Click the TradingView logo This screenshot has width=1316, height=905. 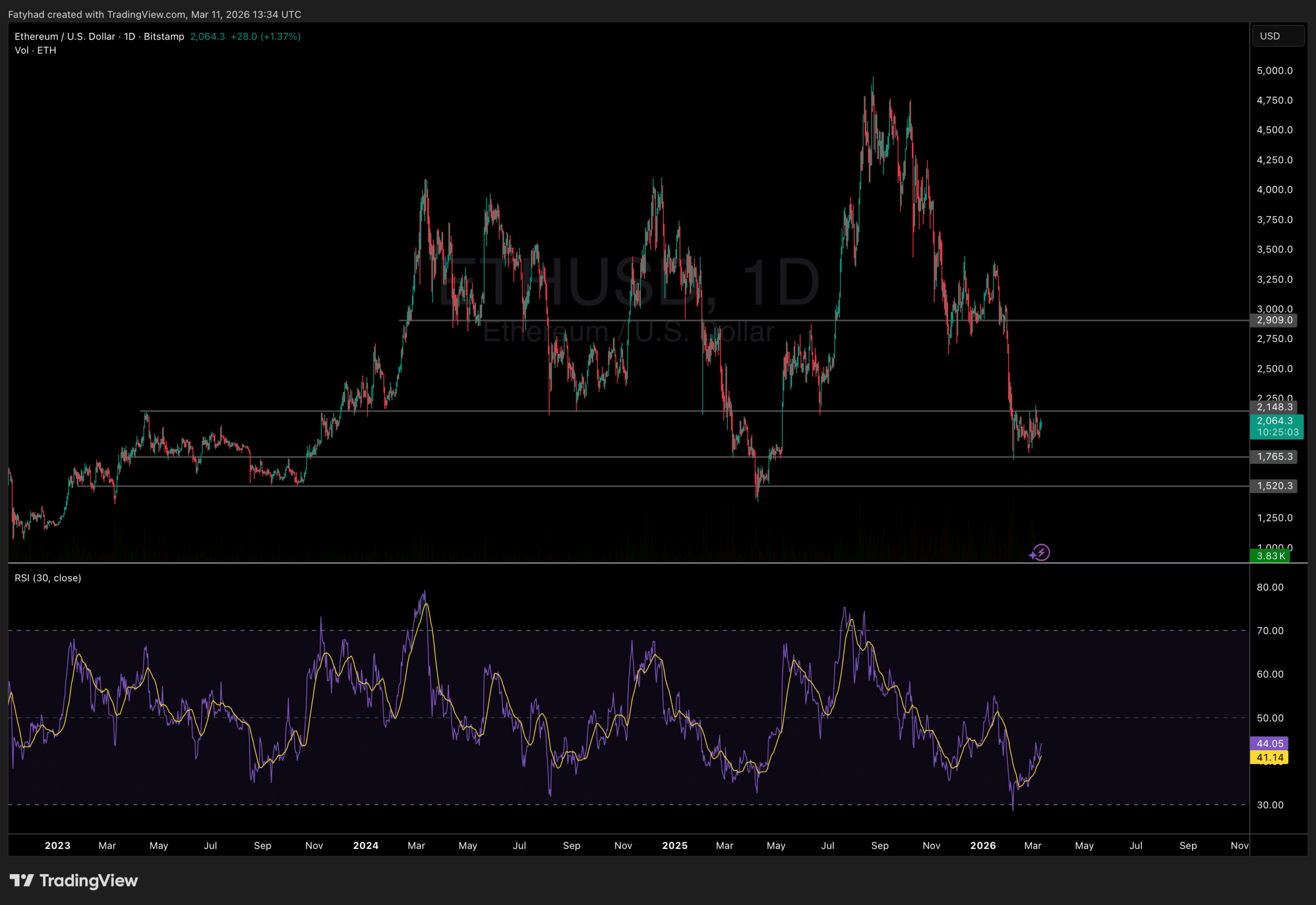pos(74,881)
